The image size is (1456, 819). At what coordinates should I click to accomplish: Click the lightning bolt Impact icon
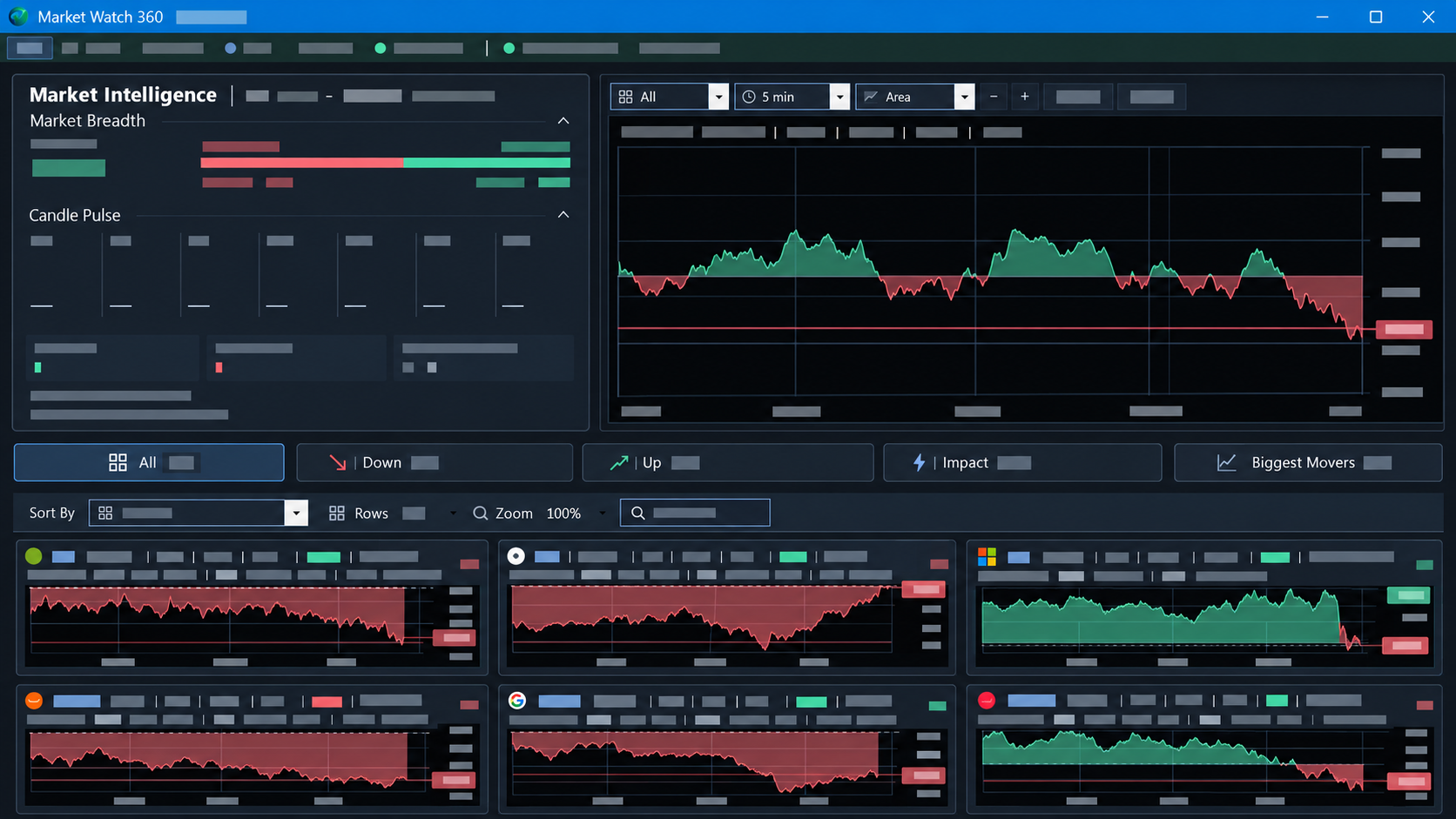pos(919,463)
